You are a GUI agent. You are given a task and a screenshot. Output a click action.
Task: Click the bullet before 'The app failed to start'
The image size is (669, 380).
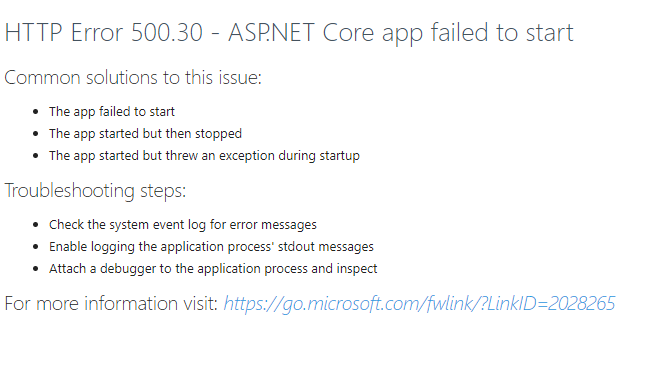pos(36,112)
